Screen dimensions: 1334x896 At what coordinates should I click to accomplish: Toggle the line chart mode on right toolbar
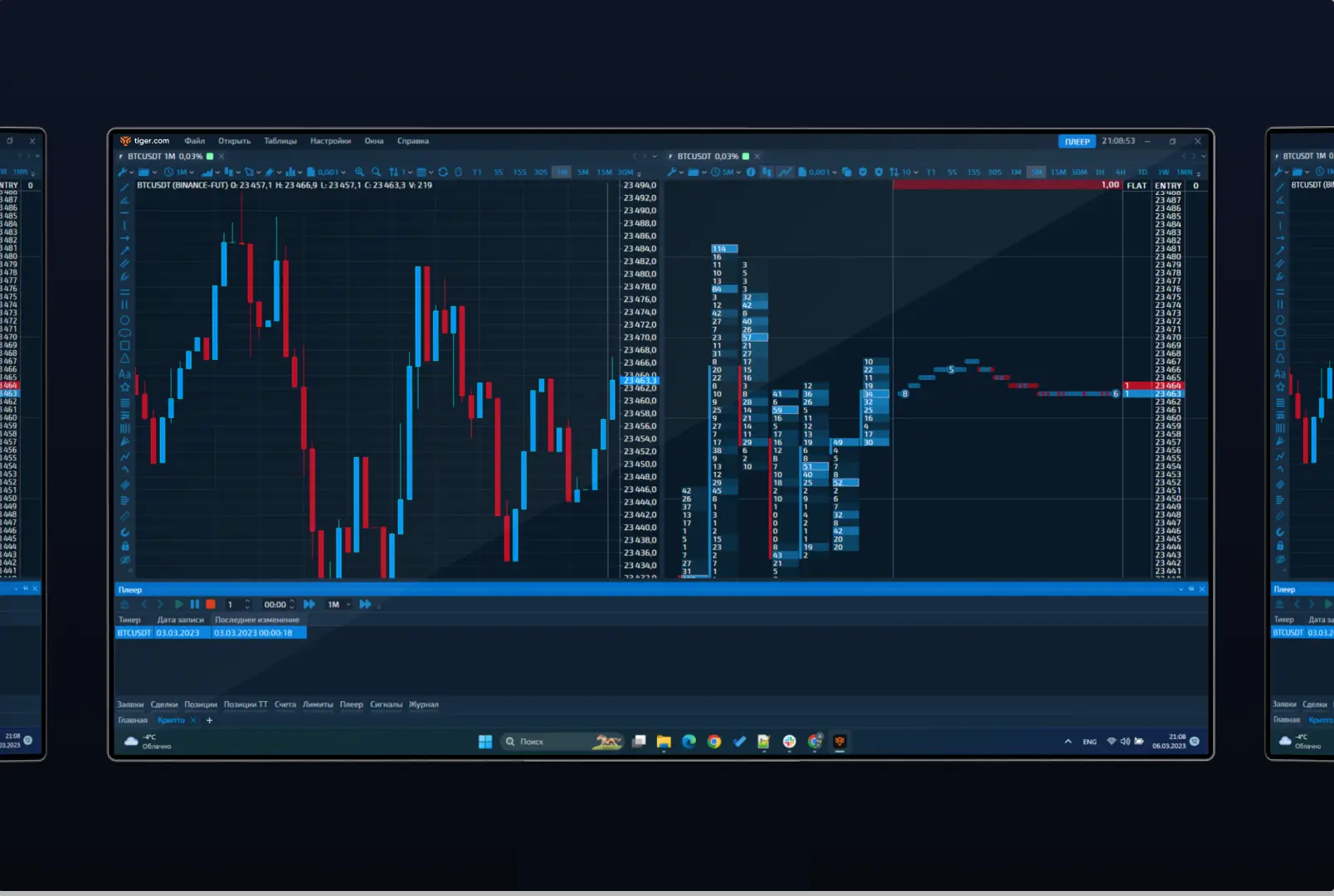[785, 173]
